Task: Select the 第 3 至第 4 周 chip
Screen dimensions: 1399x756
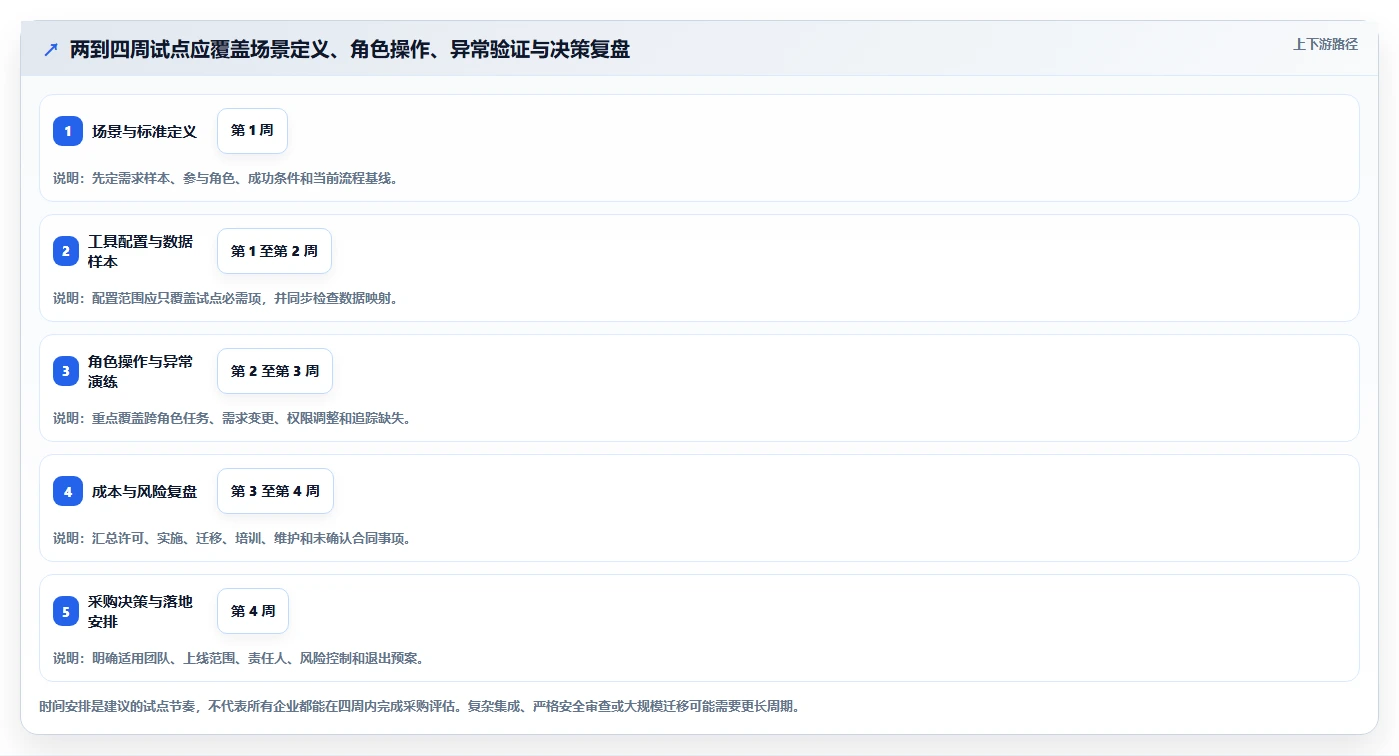Action: pyautogui.click(x=275, y=491)
